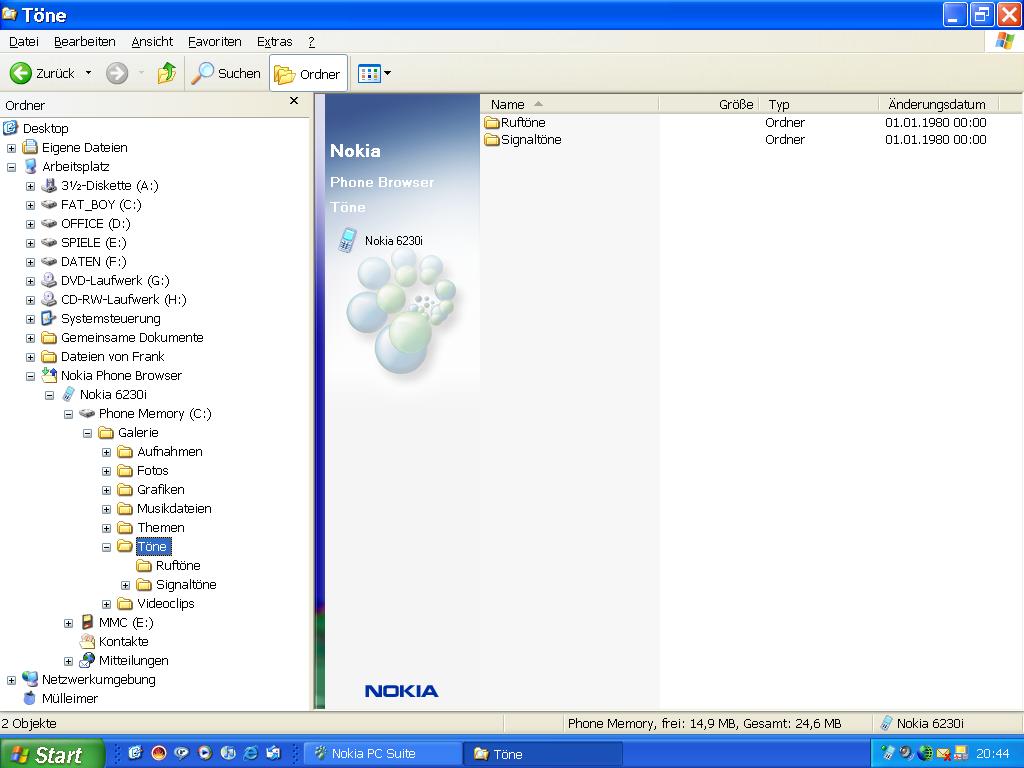Viewport: 1024px width, 768px height.
Task: Open the Windows Start button
Action: point(52,754)
